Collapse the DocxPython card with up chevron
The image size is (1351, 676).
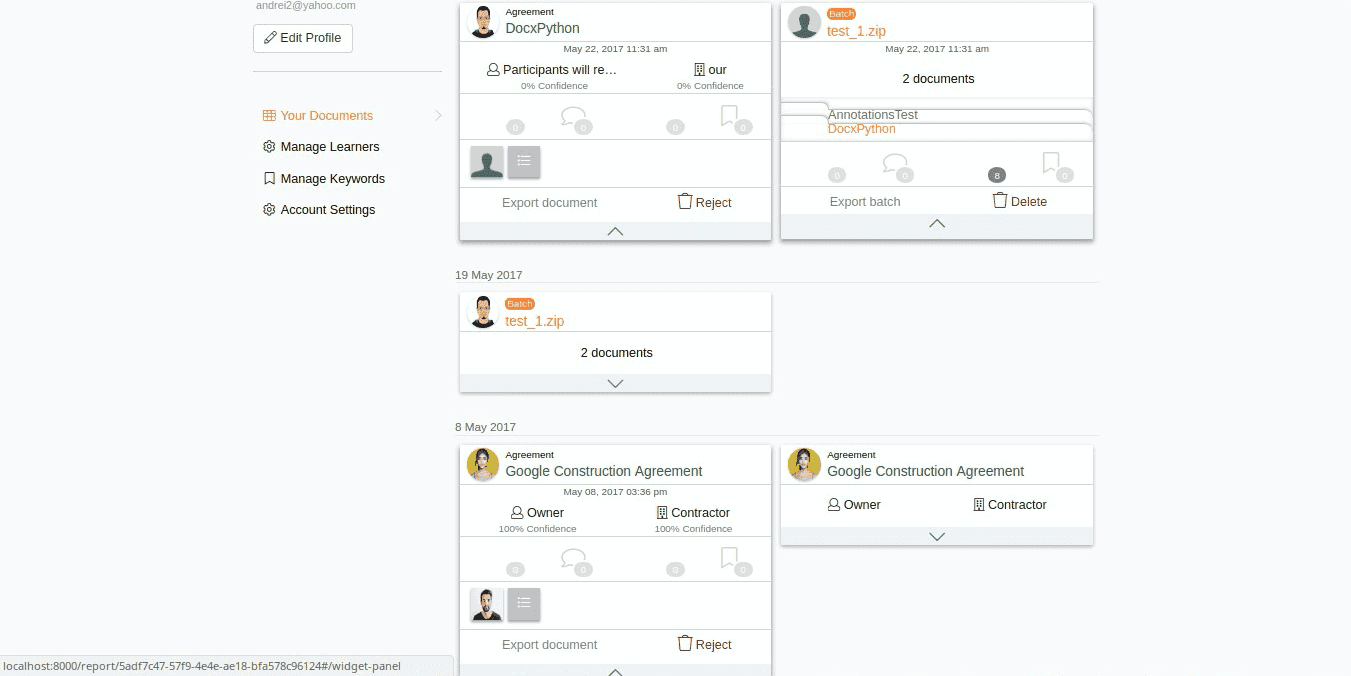tap(615, 231)
